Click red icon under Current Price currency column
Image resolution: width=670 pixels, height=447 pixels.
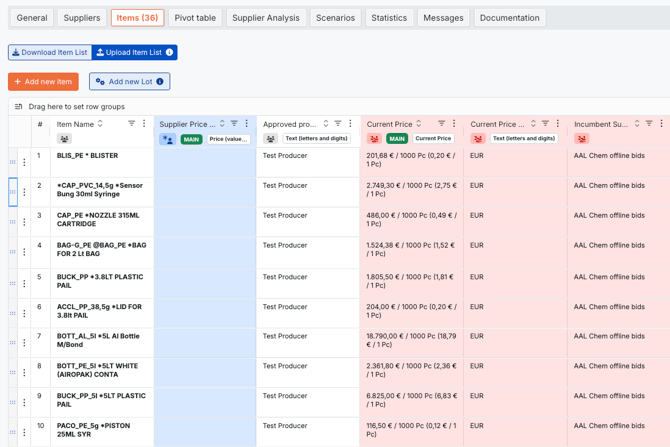point(478,138)
